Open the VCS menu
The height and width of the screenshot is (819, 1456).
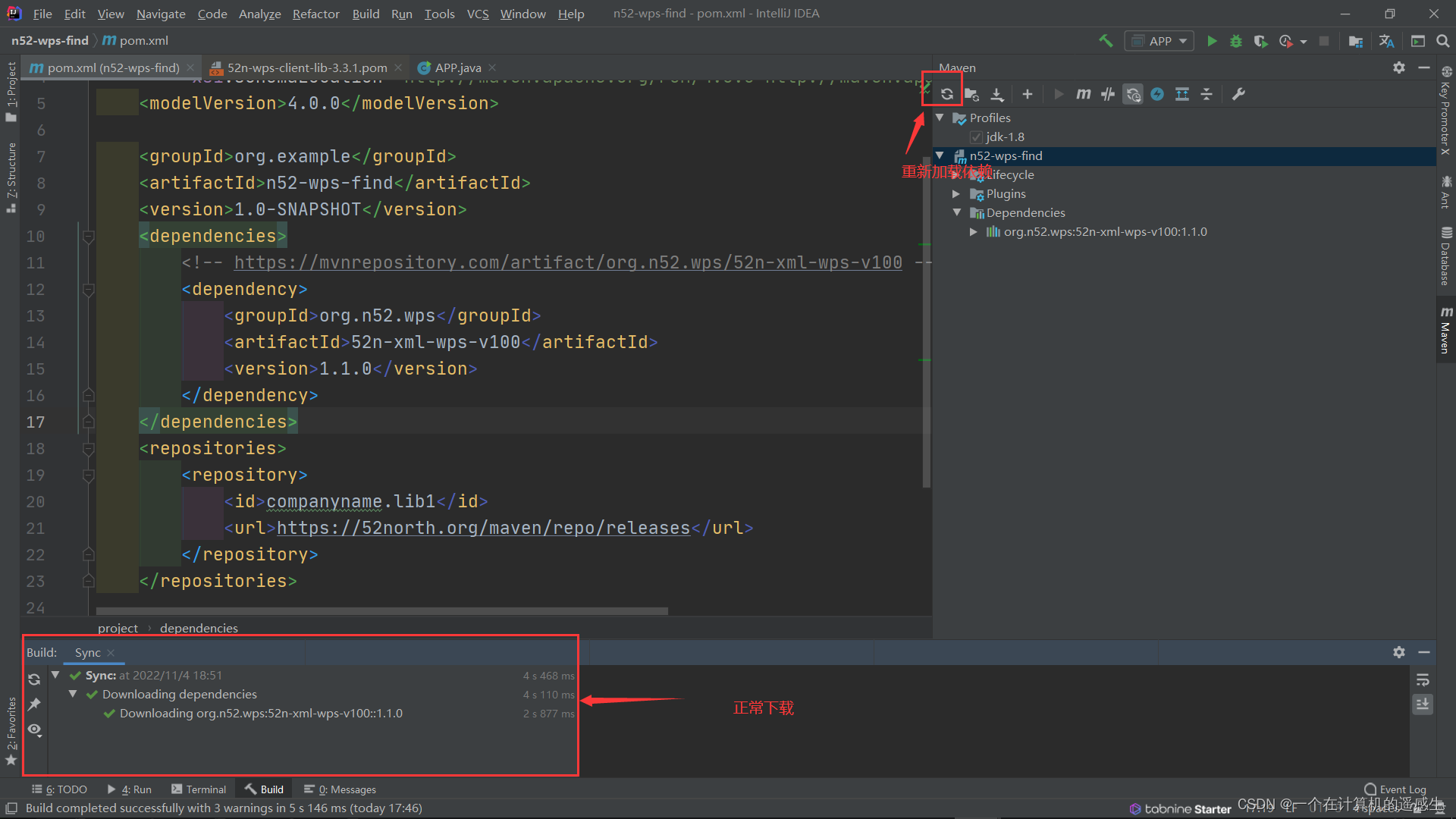click(x=478, y=14)
